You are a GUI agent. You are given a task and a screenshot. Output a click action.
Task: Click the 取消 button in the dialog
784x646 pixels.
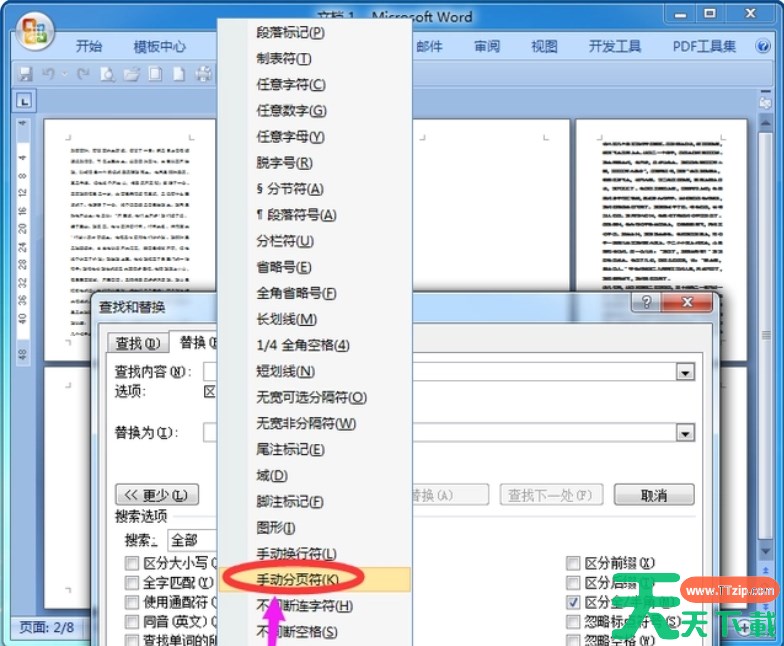(654, 495)
